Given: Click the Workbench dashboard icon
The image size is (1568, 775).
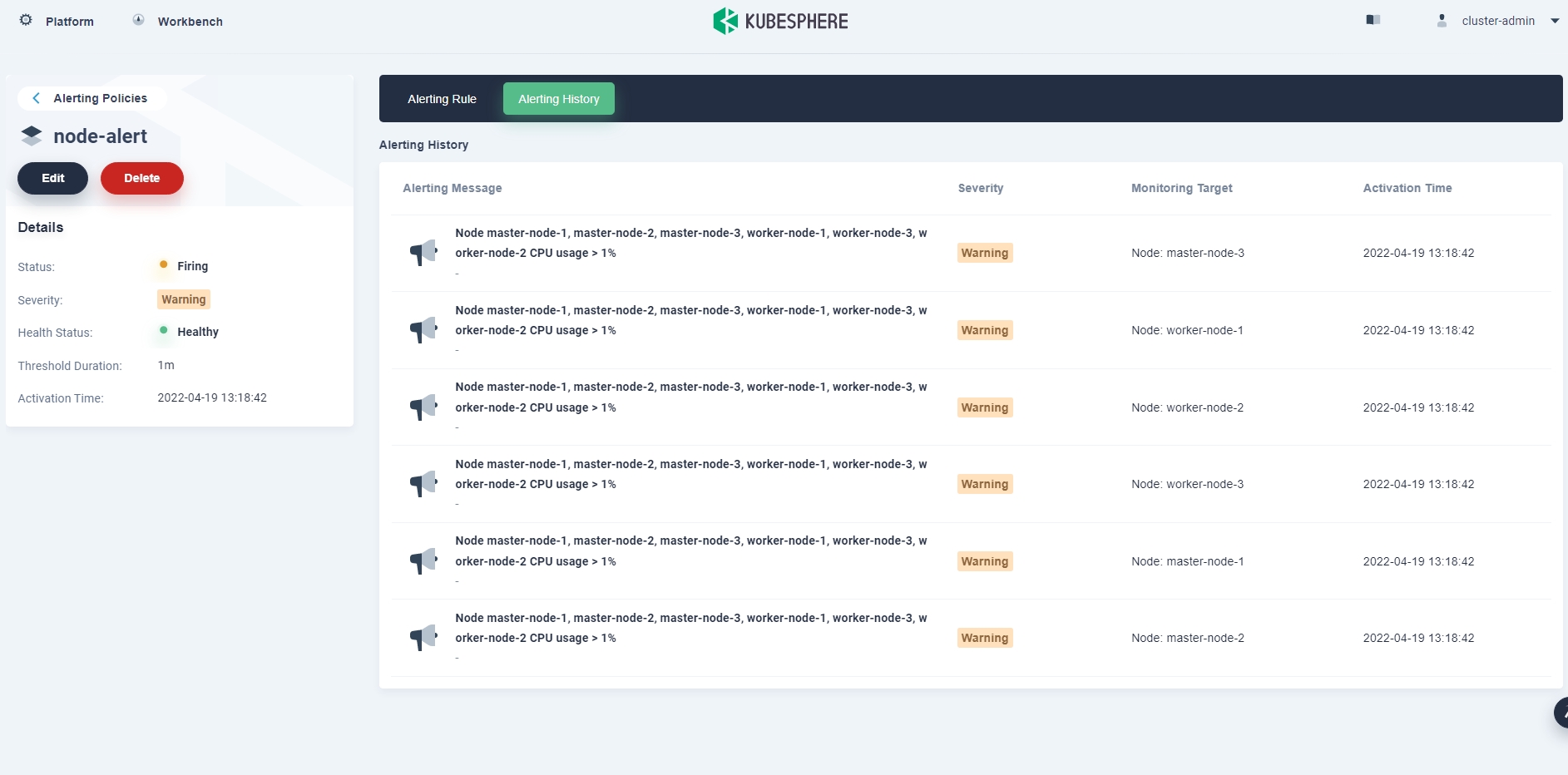Looking at the screenshot, I should (138, 20).
